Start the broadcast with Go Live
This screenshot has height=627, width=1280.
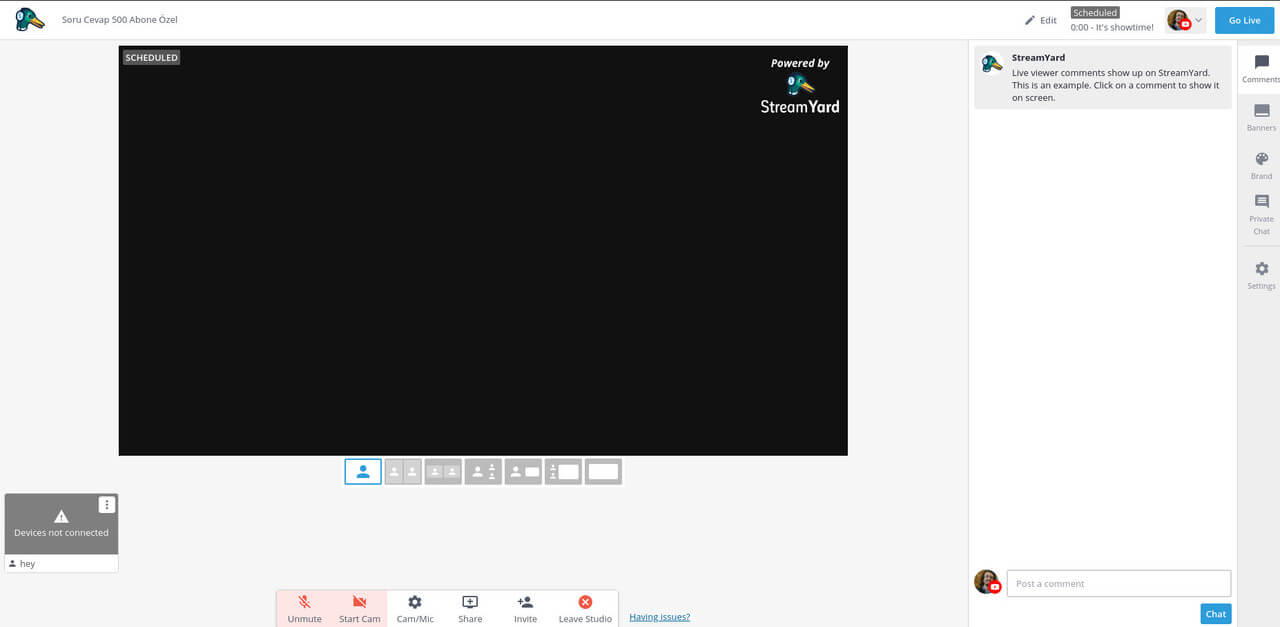[x=1244, y=20]
